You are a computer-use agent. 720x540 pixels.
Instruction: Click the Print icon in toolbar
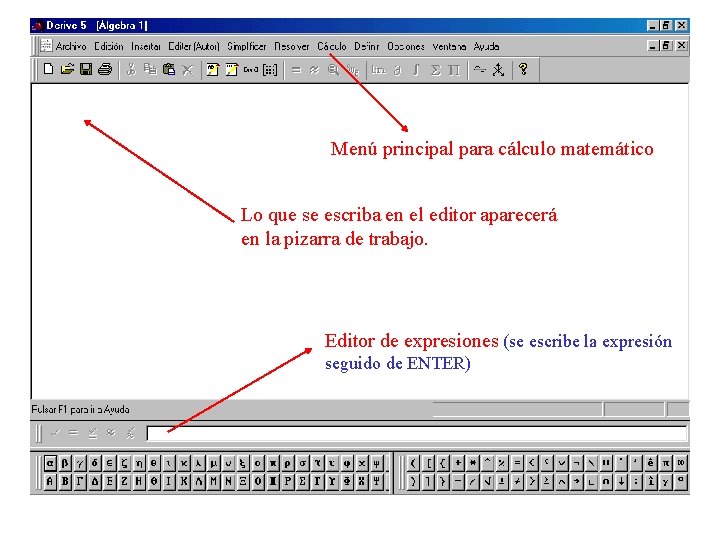coord(105,69)
